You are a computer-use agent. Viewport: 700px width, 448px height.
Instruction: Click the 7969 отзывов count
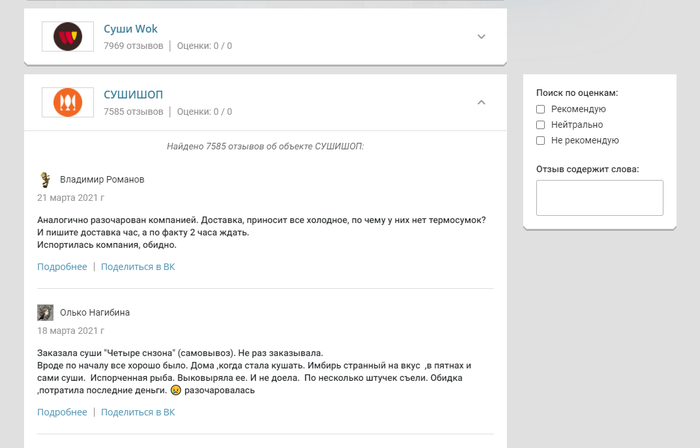(x=133, y=46)
